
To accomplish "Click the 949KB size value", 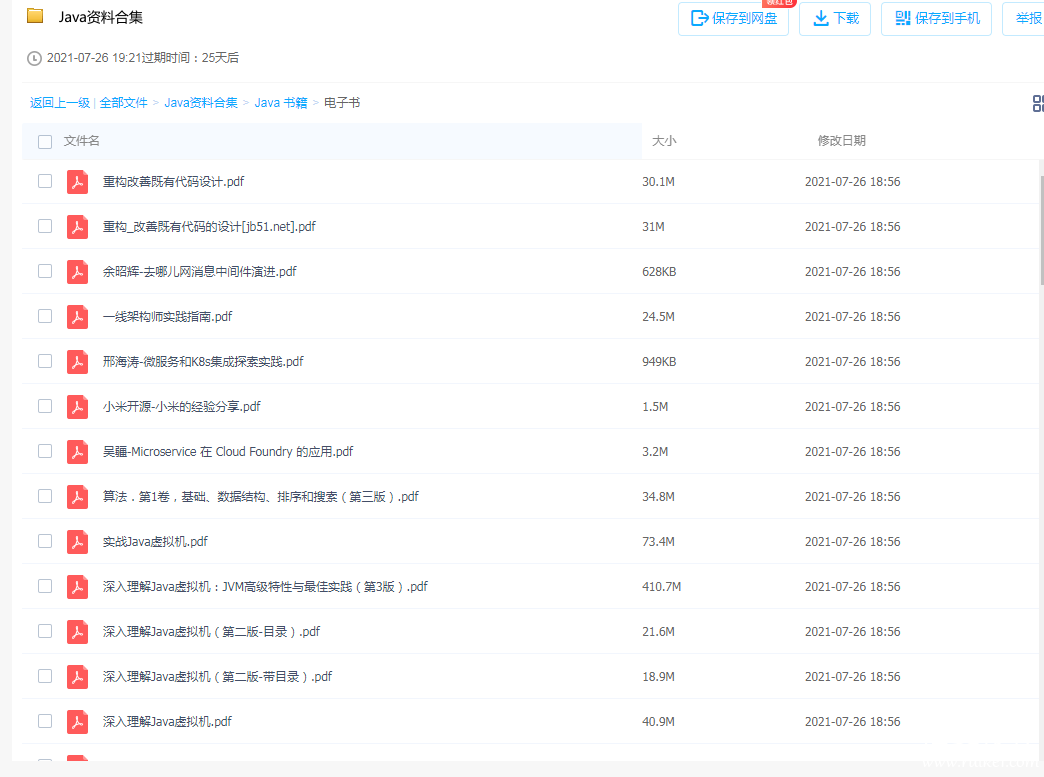I will [x=659, y=362].
